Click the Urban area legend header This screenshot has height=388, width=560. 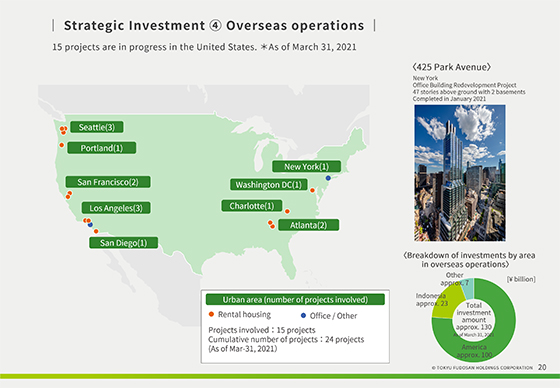tap(295, 299)
